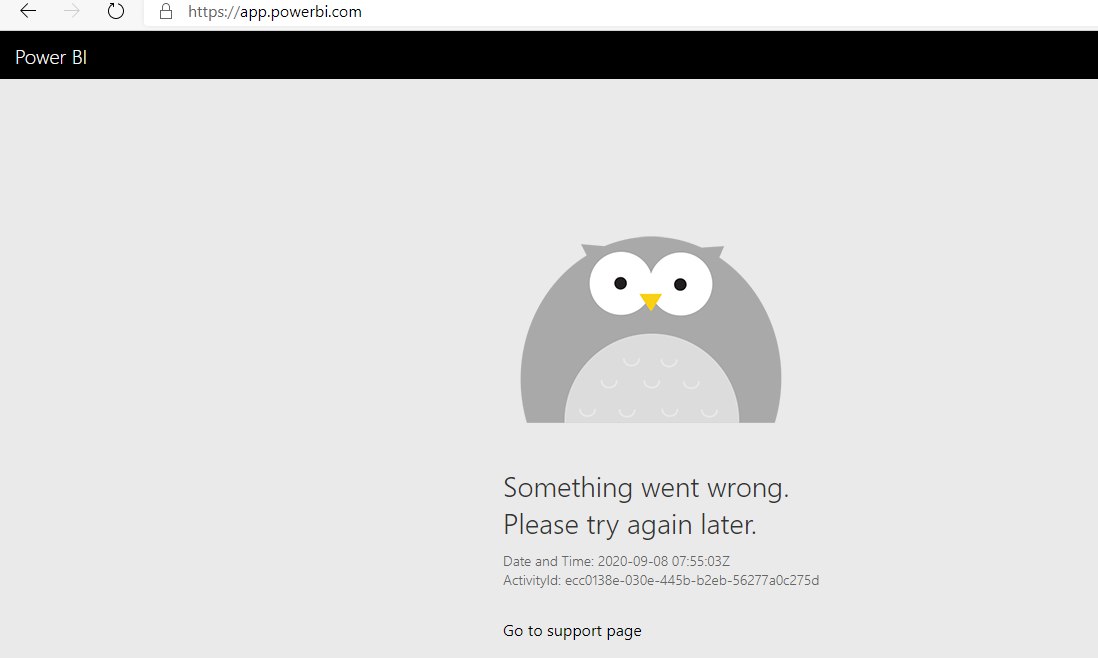The height and width of the screenshot is (658, 1098).
Task: Click the browser back arrow
Action: coord(28,11)
